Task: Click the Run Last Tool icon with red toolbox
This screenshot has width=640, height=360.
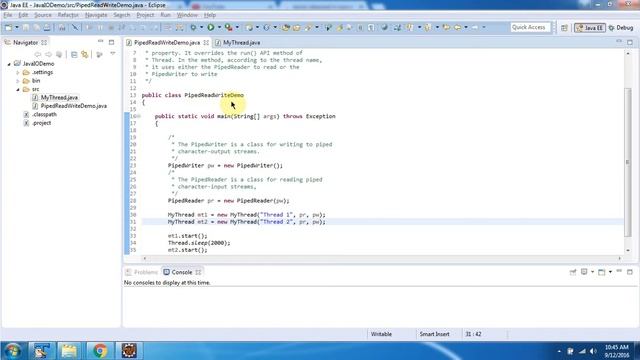Action: click(229, 27)
